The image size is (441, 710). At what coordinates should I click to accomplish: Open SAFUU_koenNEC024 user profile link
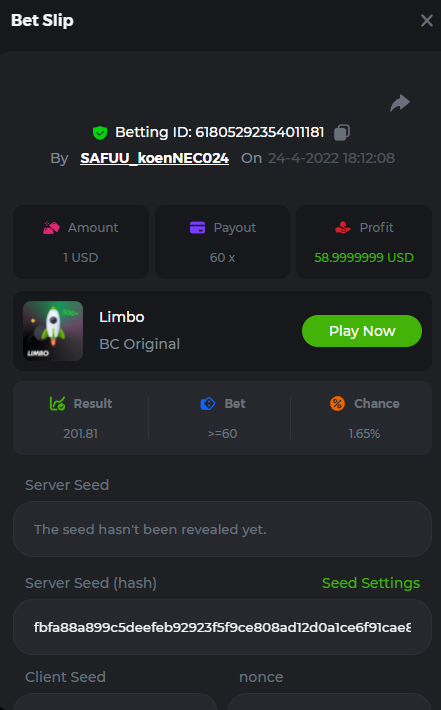pos(154,158)
